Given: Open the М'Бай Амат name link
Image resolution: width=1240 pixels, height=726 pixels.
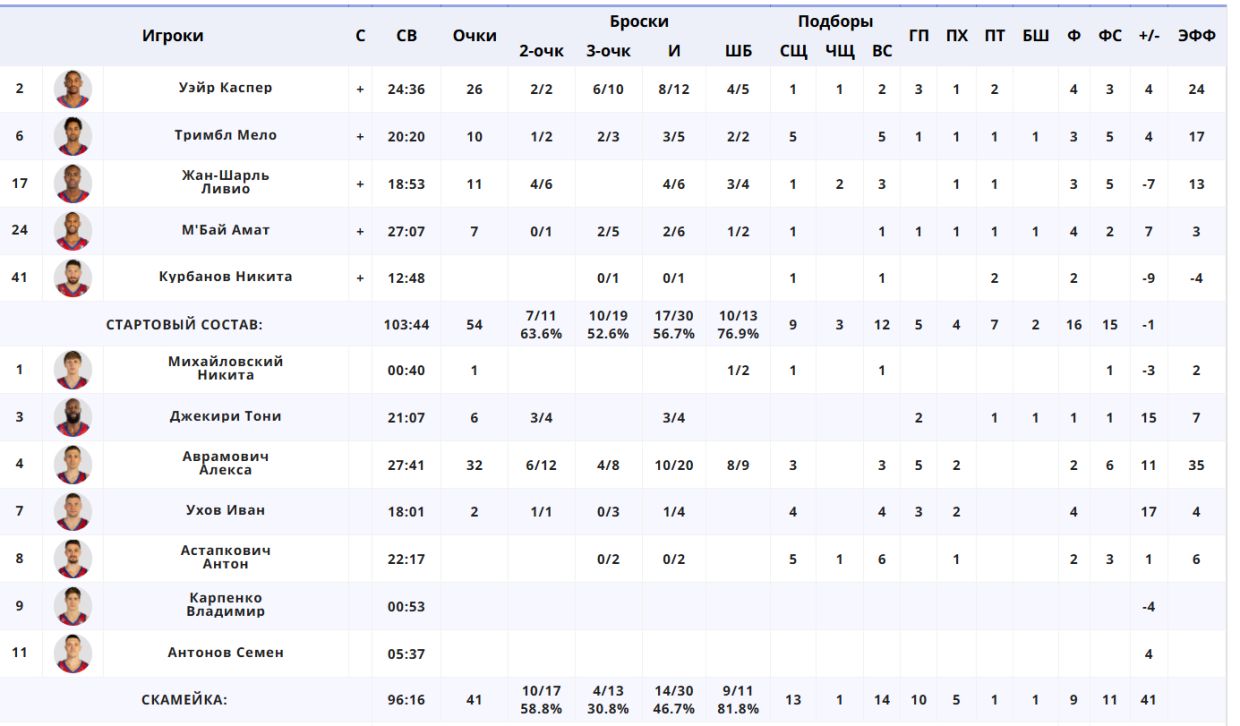Looking at the screenshot, I should click(225, 230).
